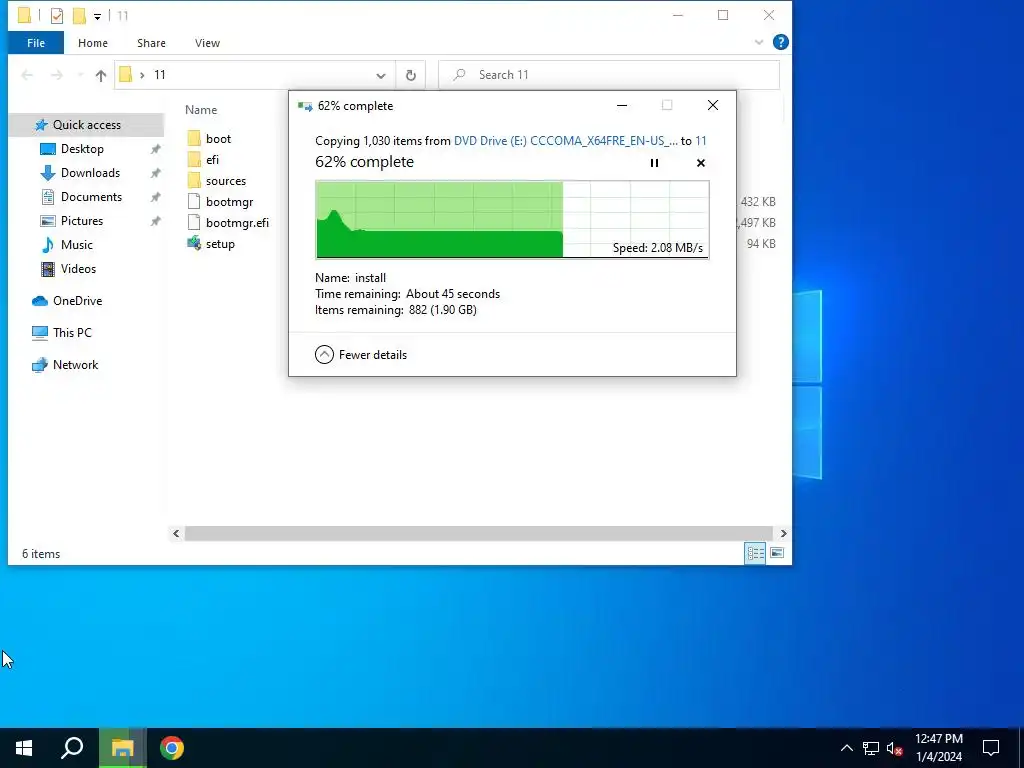
Task: Open Documents in the navigation pane
Action: point(91,197)
